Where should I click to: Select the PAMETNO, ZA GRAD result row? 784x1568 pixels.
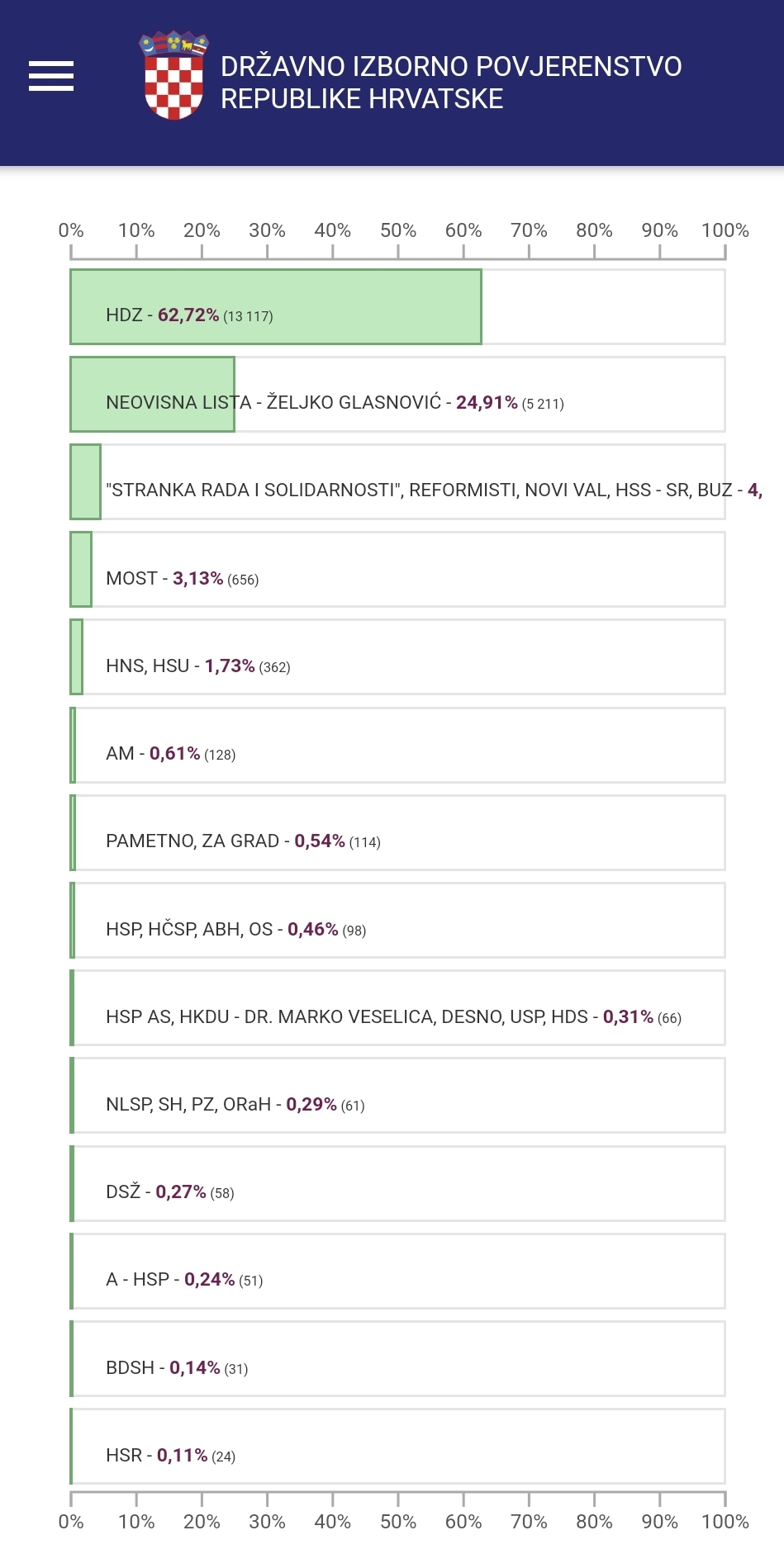coord(397,833)
